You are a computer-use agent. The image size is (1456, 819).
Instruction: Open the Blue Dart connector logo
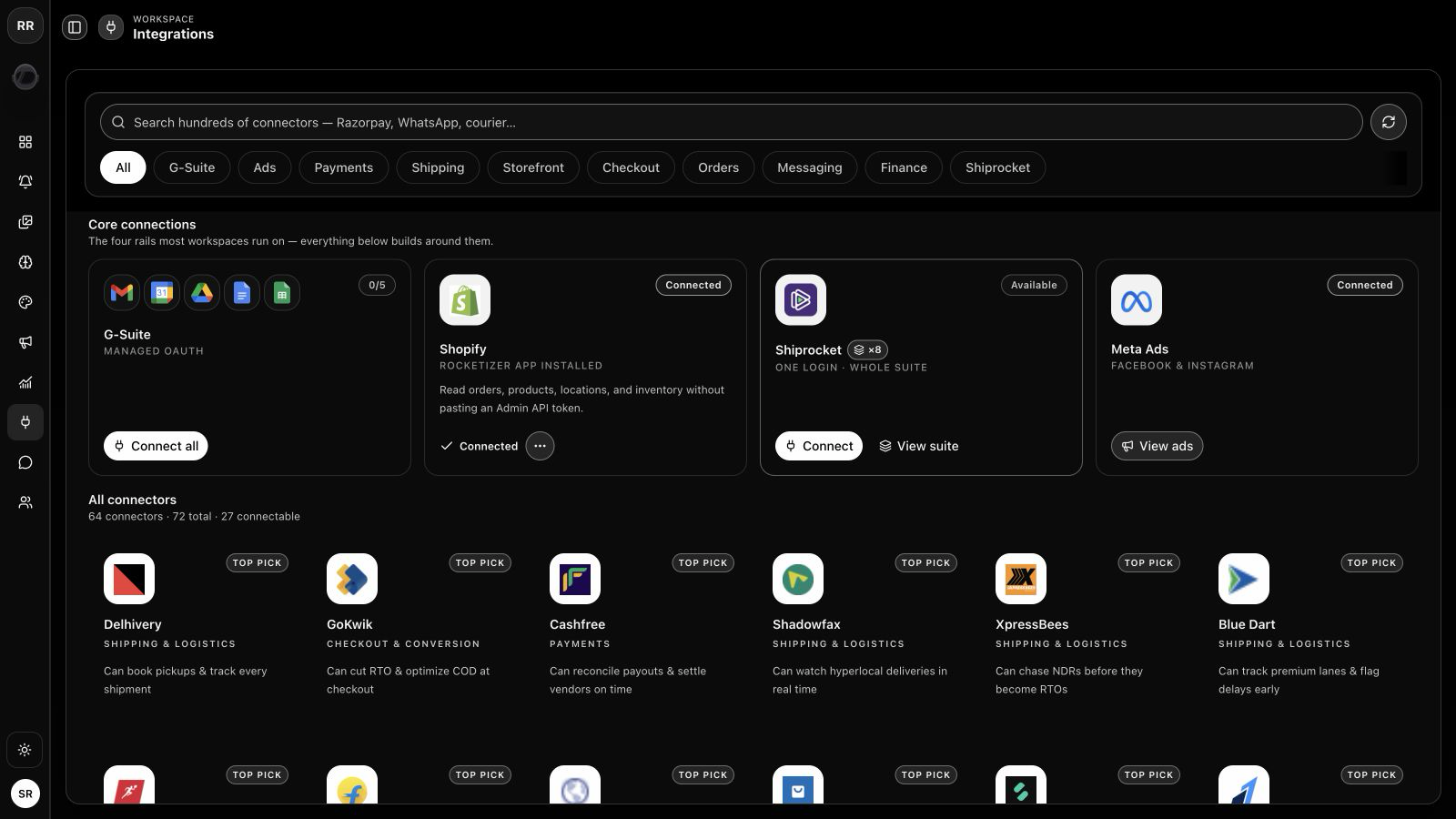coord(1244,579)
